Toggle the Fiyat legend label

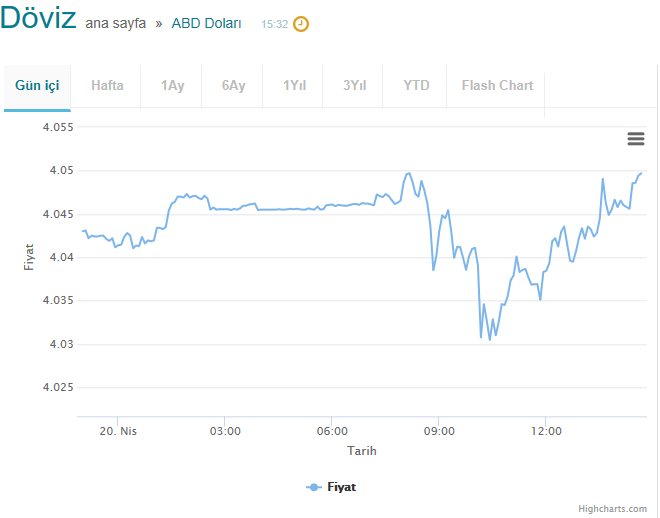click(341, 487)
